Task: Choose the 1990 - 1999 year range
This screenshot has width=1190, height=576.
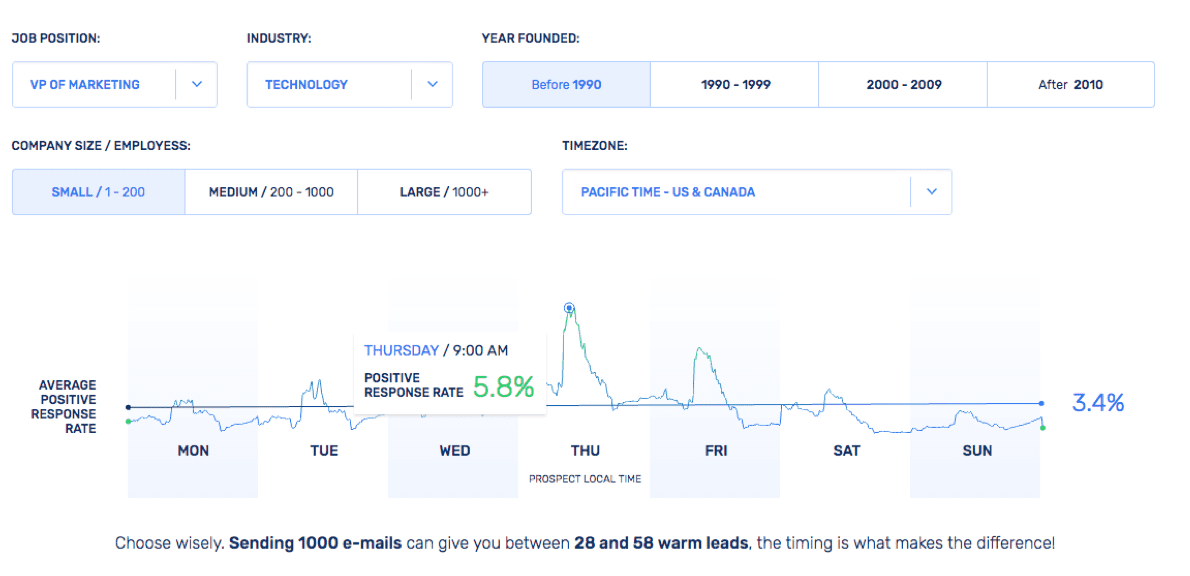Action: tap(735, 85)
